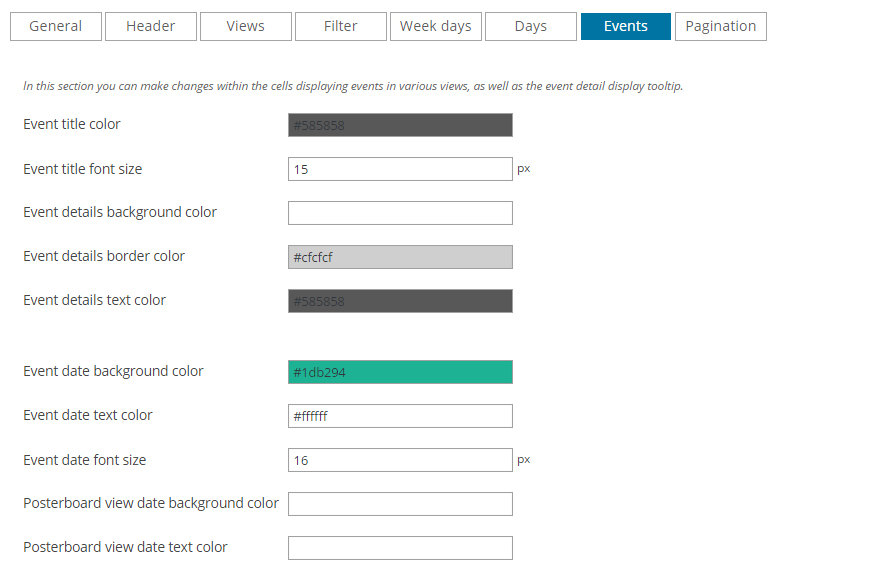Screen dimensions: 890x586
Task: Pick the Event details background color
Action: pos(400,213)
